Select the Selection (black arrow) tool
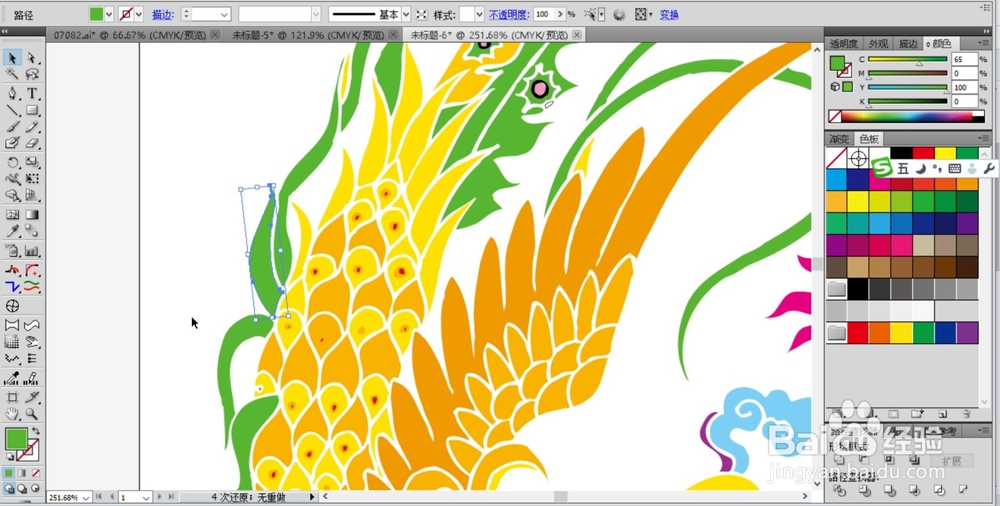 tap(12, 58)
